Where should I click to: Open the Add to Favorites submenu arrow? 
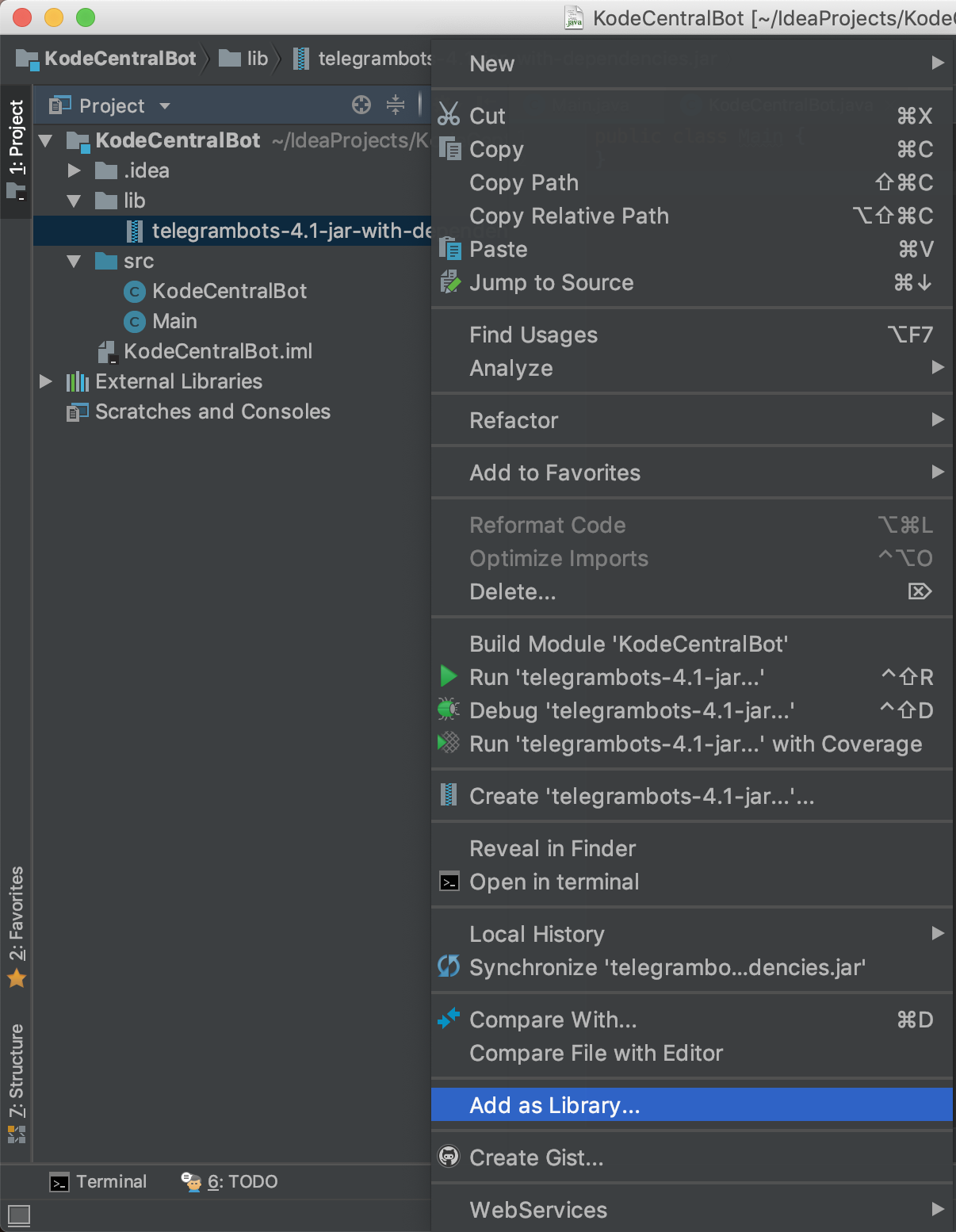[938, 472]
